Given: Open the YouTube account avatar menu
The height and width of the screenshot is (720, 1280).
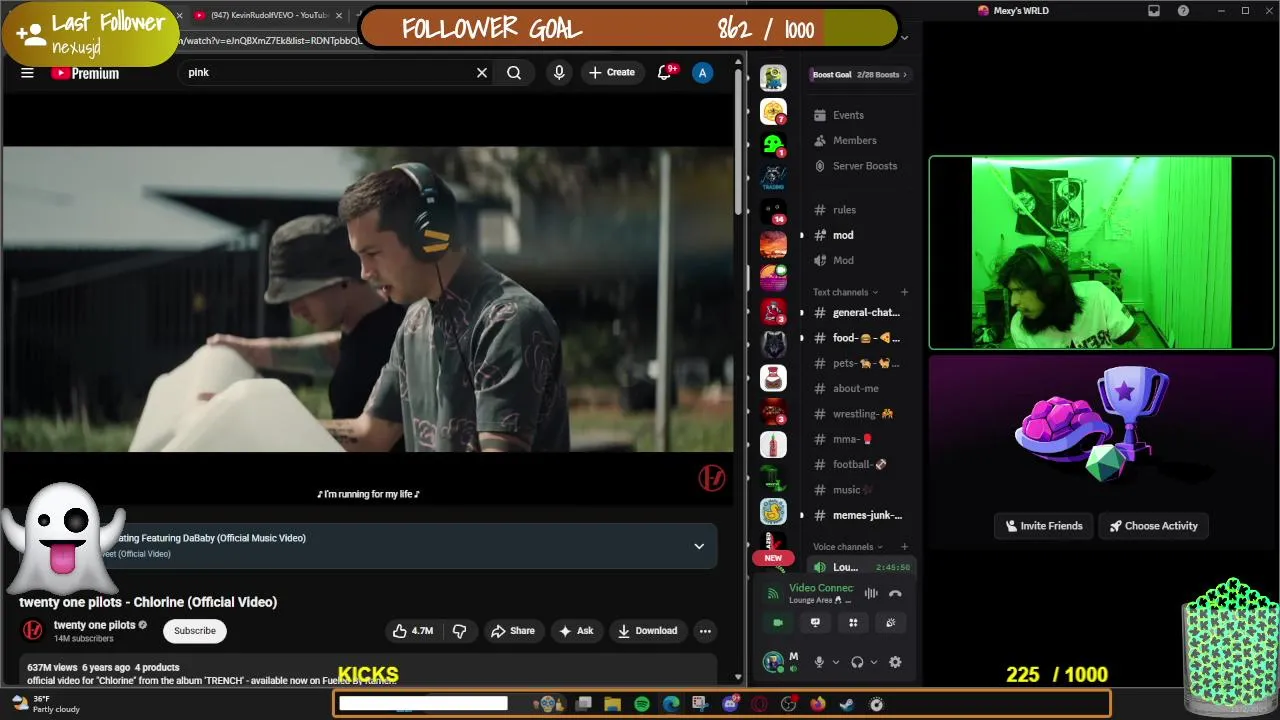Looking at the screenshot, I should tap(703, 72).
